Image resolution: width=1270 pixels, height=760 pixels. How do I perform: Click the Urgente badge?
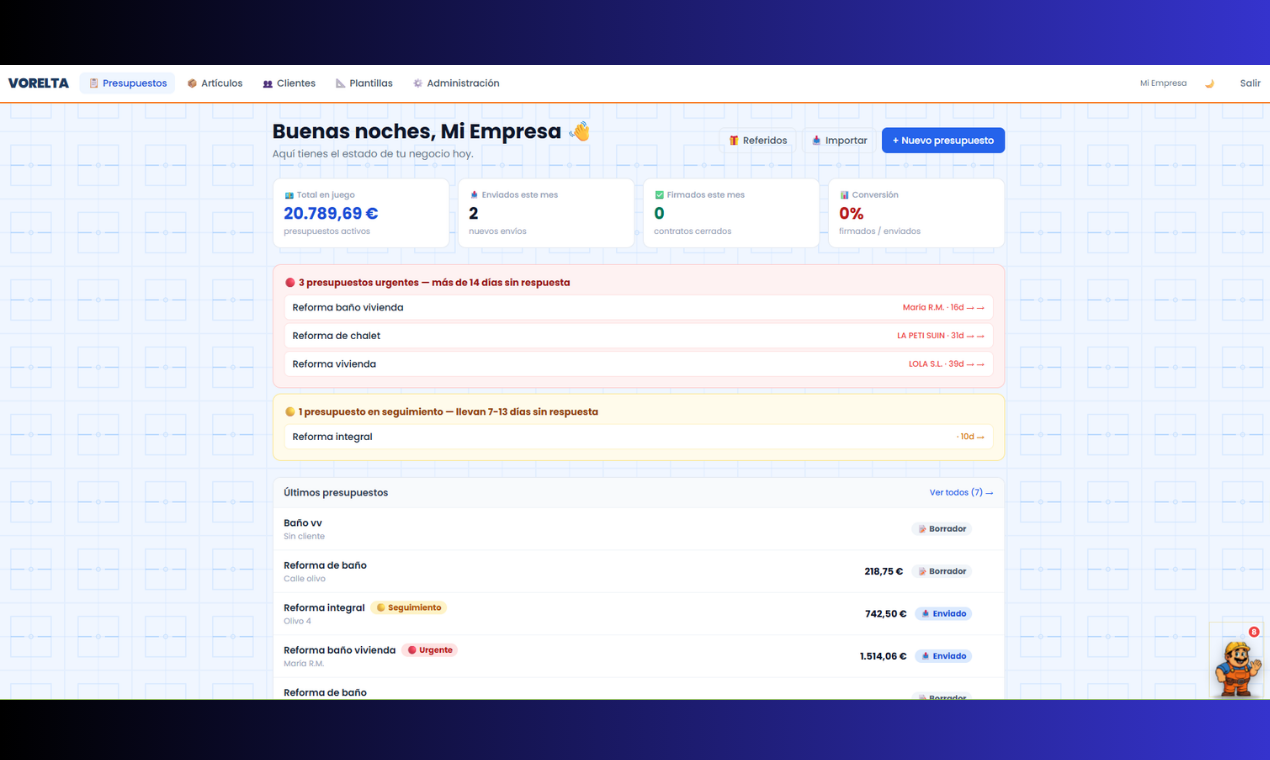[x=429, y=650]
